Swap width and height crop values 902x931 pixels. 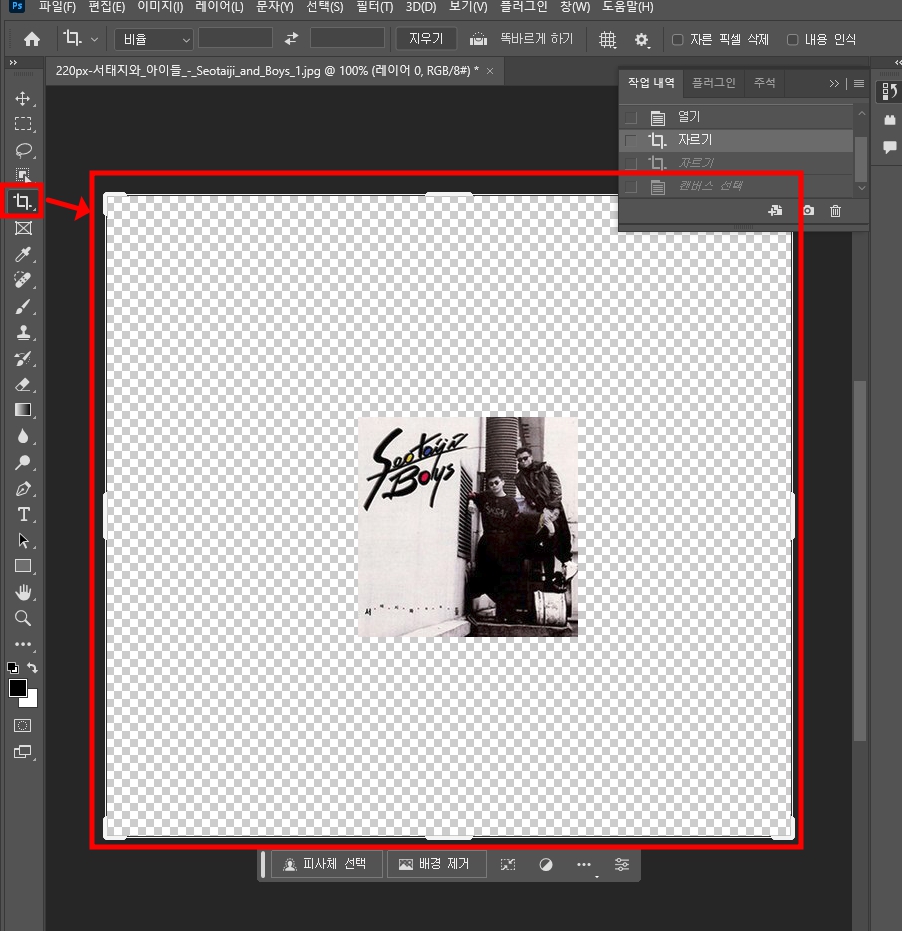(x=291, y=39)
